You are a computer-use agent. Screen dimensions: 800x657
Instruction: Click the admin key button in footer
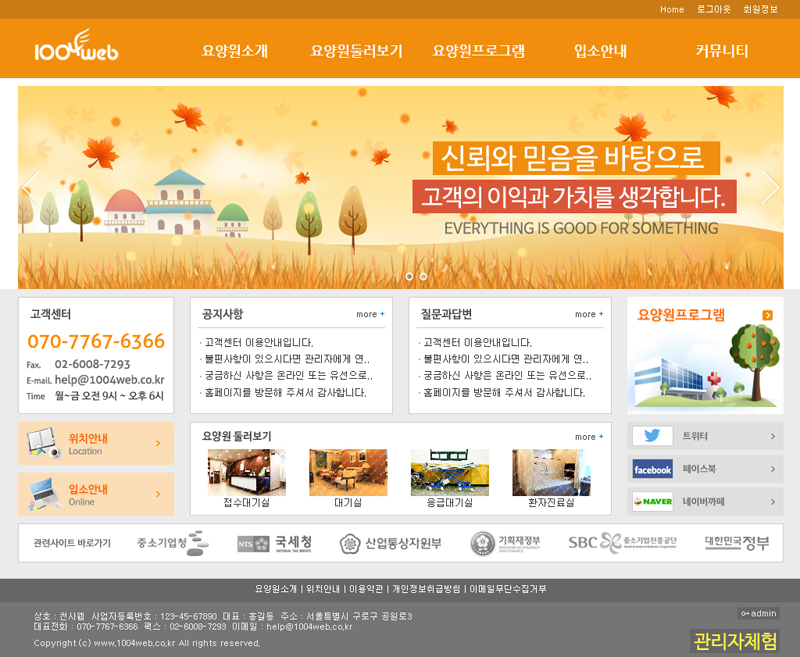(x=758, y=613)
